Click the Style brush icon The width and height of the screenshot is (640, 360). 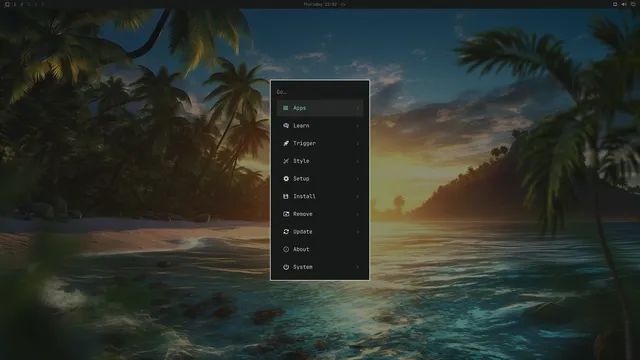pos(286,161)
